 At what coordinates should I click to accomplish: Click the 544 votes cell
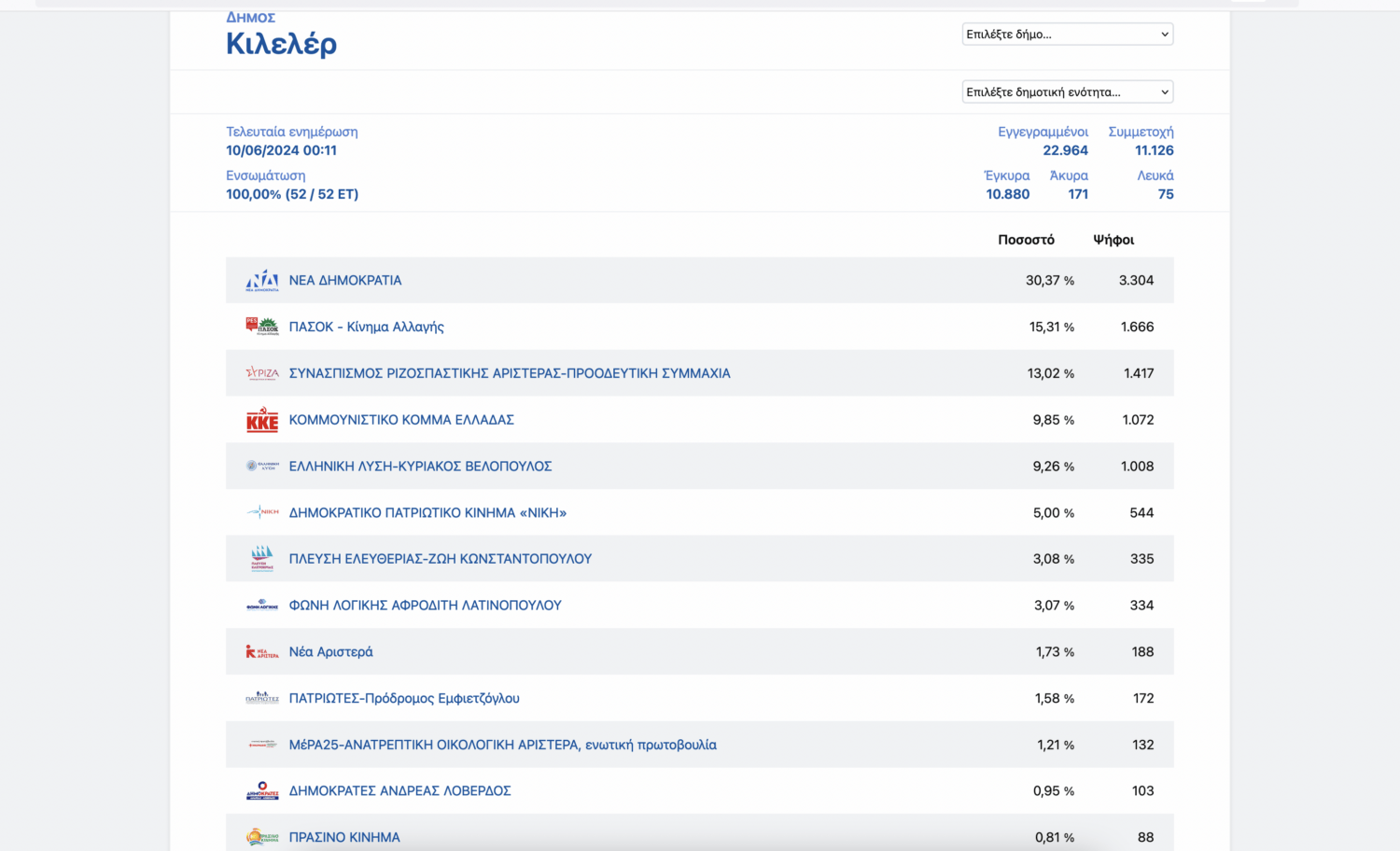pos(1141,512)
